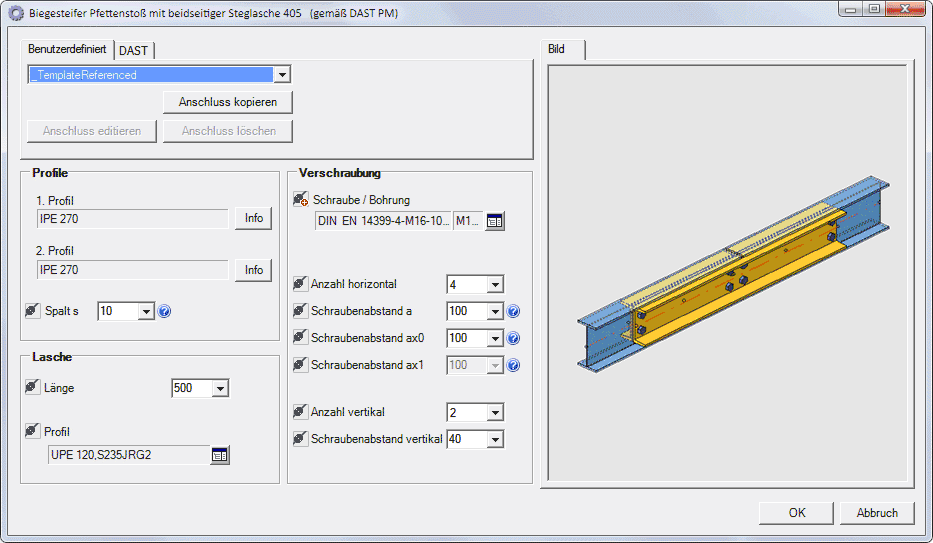Image resolution: width=933 pixels, height=543 pixels.
Task: Open the Spalt s value dropdown
Action: pyautogui.click(x=146, y=311)
